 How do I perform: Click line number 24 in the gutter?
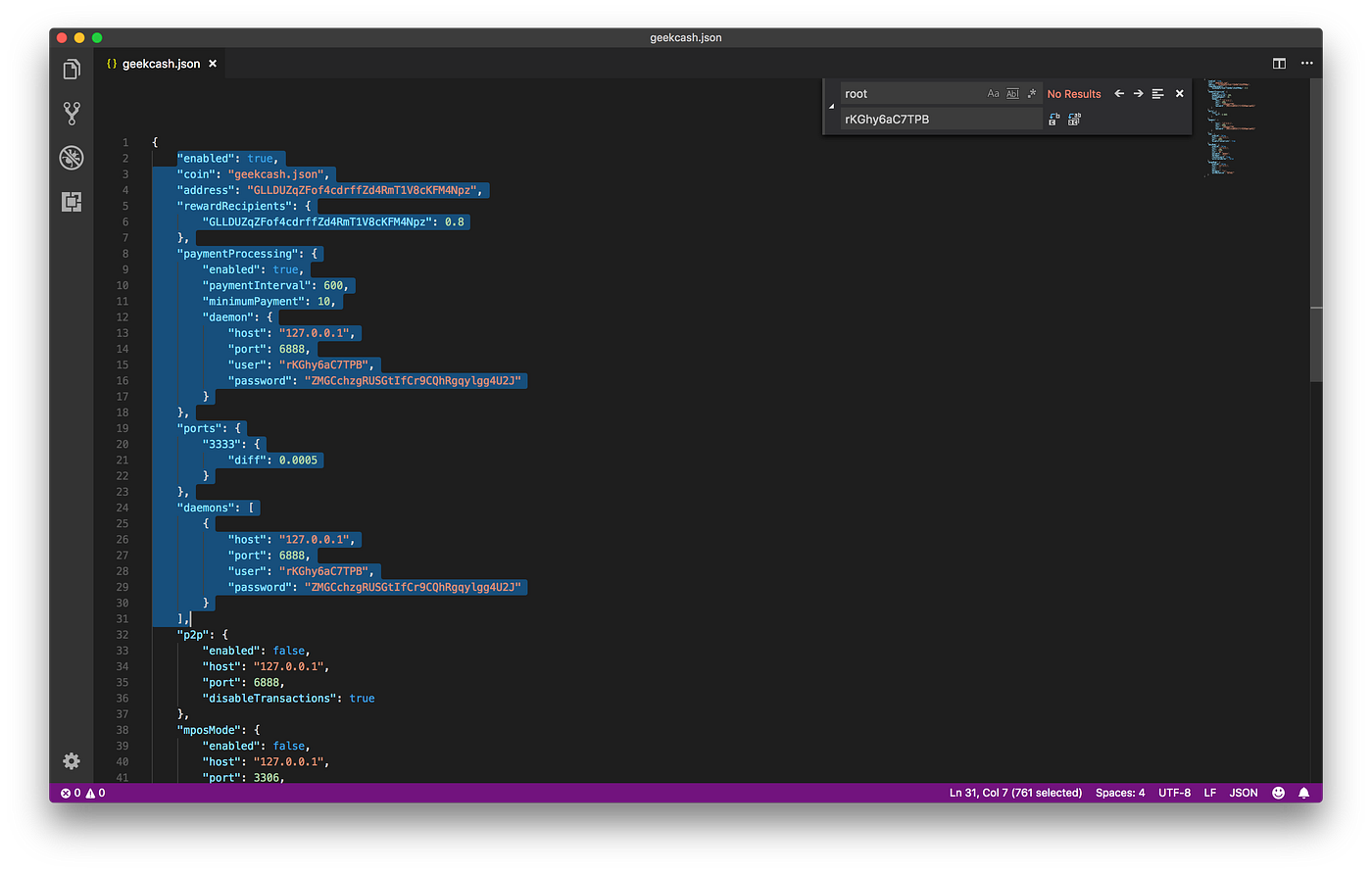click(122, 508)
